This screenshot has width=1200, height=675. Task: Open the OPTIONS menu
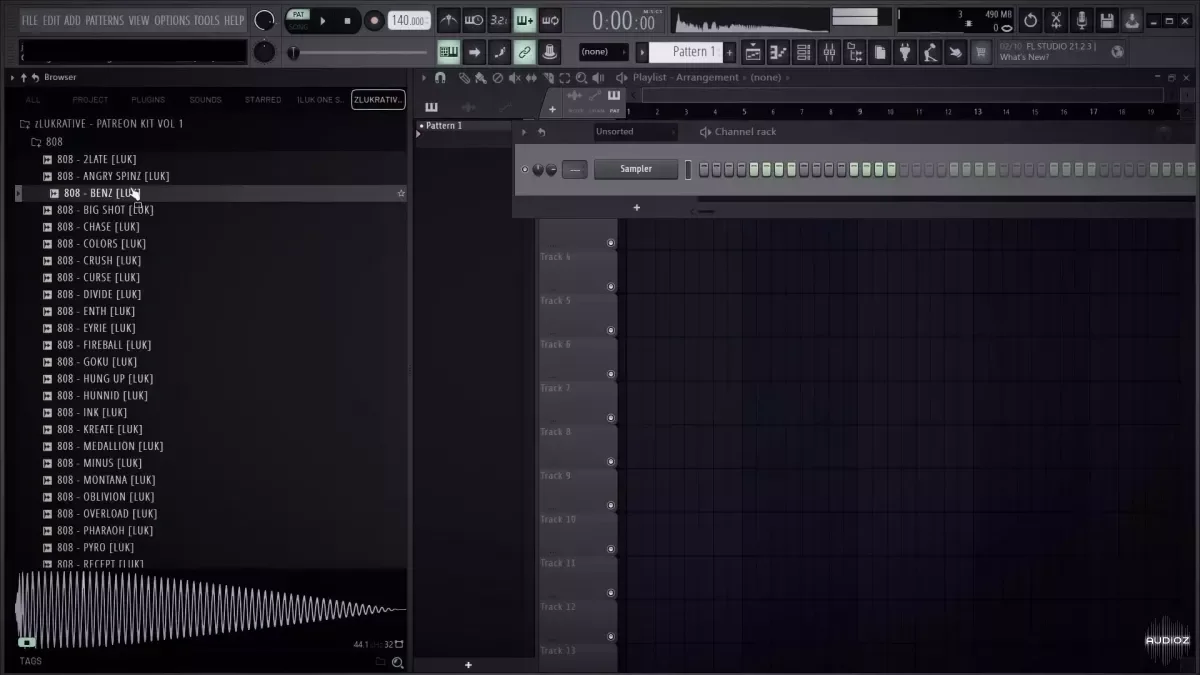172,20
